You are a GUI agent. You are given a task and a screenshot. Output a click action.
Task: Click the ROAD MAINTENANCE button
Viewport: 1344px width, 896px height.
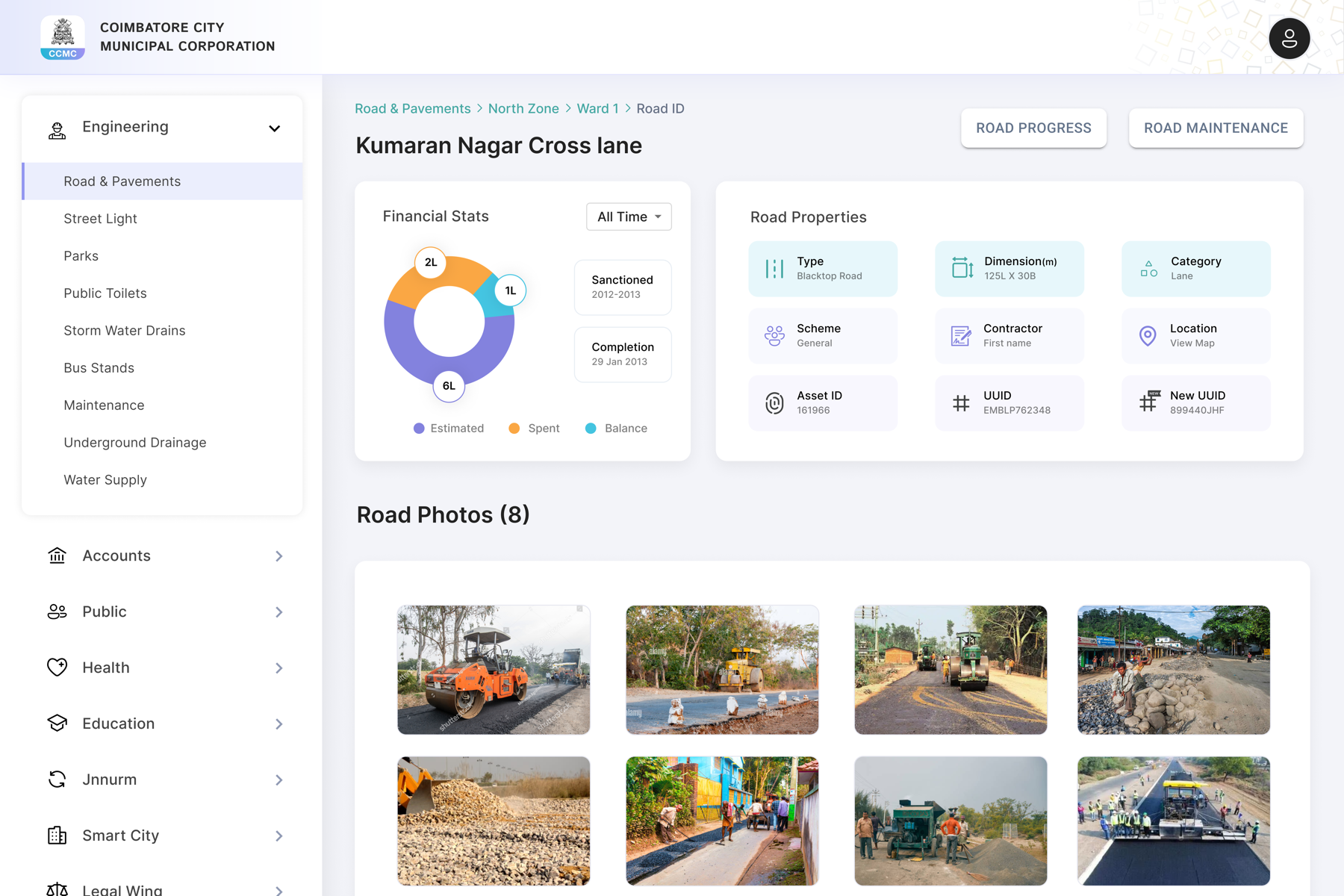coord(1216,128)
